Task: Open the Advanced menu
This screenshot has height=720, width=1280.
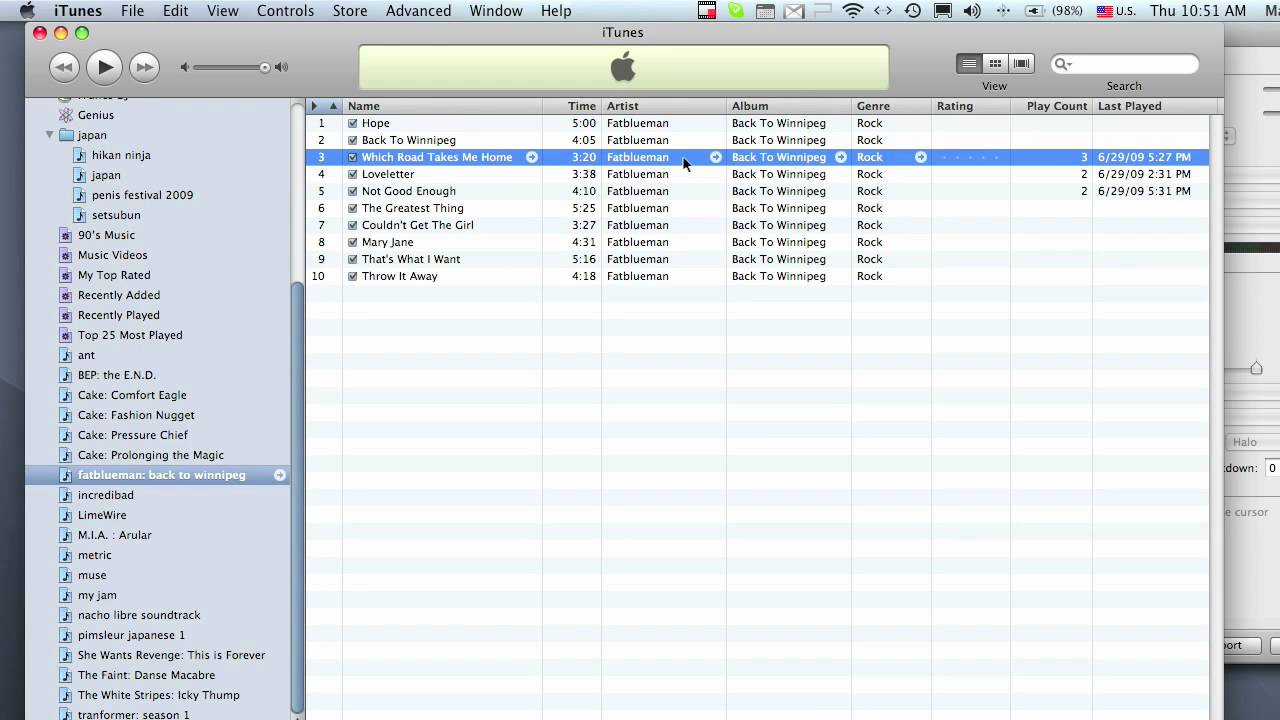Action: click(418, 11)
